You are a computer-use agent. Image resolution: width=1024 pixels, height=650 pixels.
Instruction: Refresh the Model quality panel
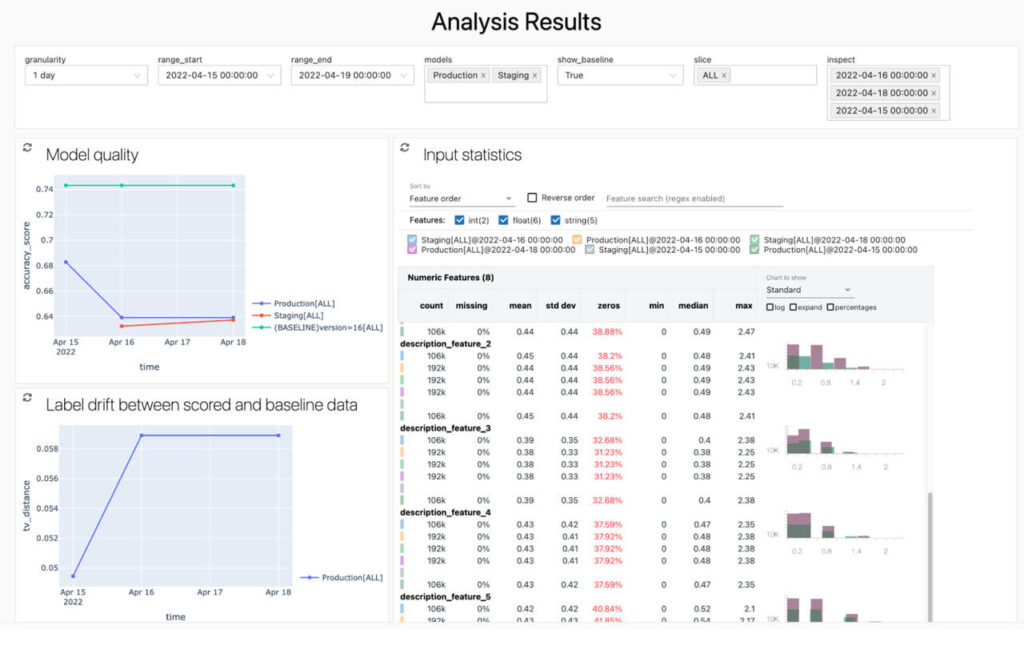27,148
